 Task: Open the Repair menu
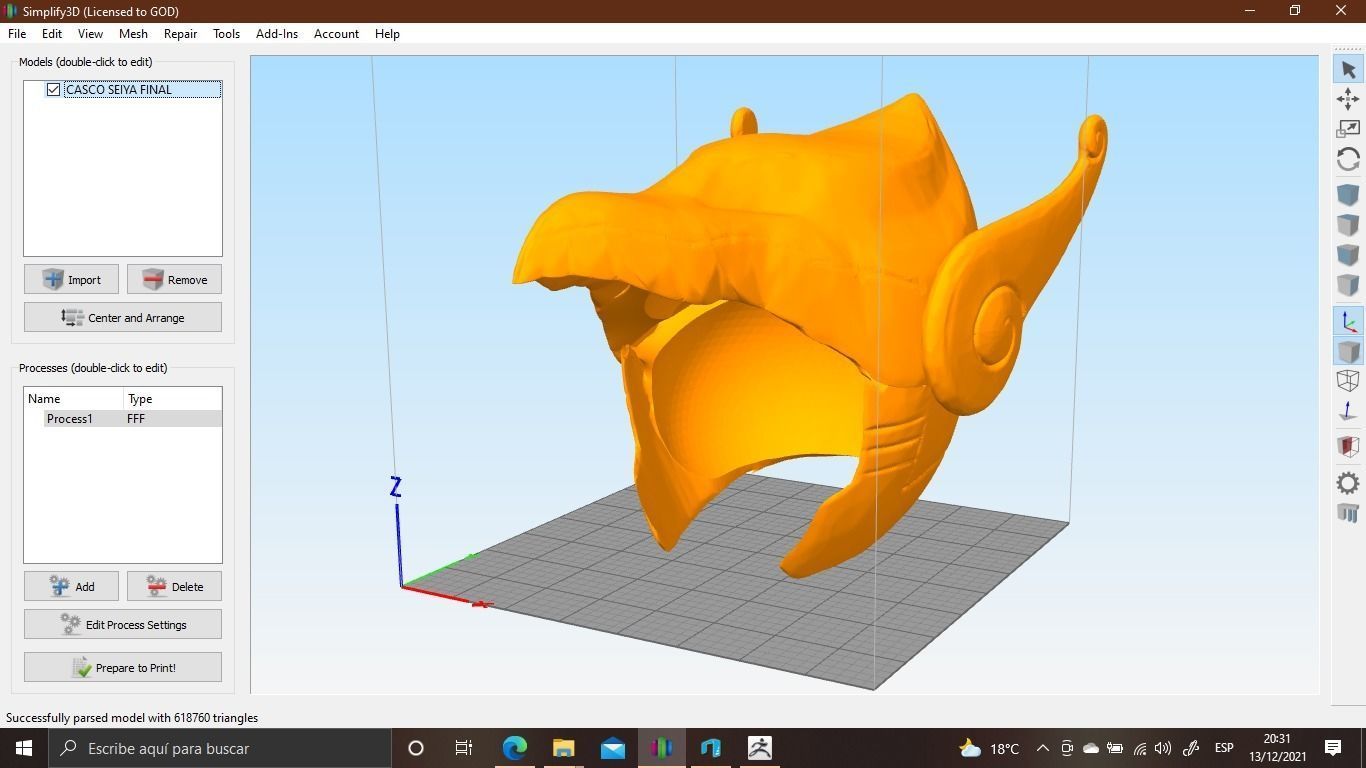(x=180, y=34)
